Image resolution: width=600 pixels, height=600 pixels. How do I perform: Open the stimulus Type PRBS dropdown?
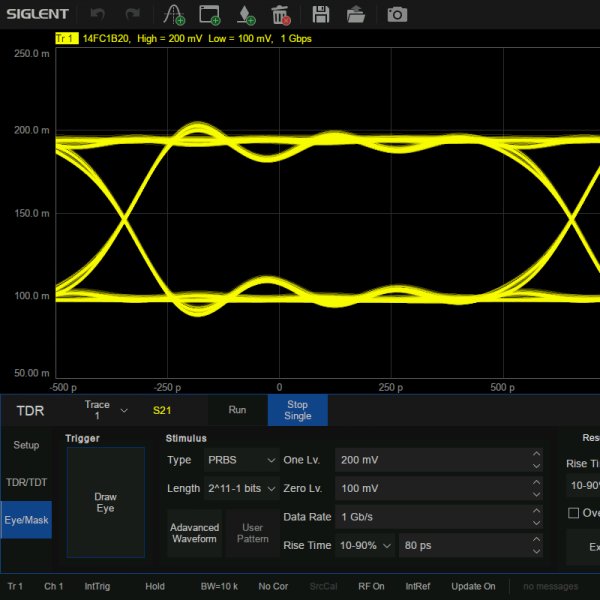[240, 460]
